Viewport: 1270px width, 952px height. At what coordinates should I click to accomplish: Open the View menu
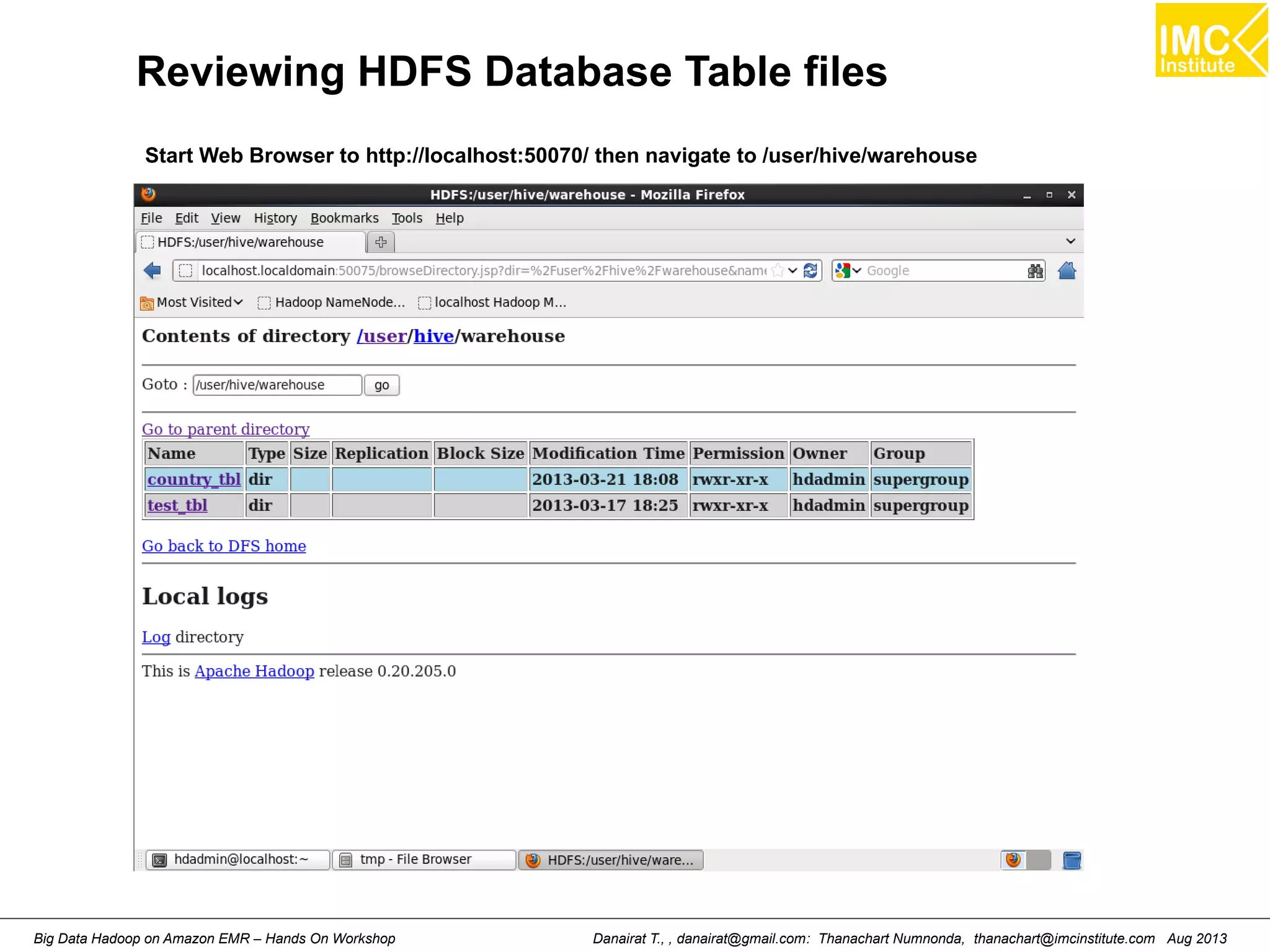225,218
